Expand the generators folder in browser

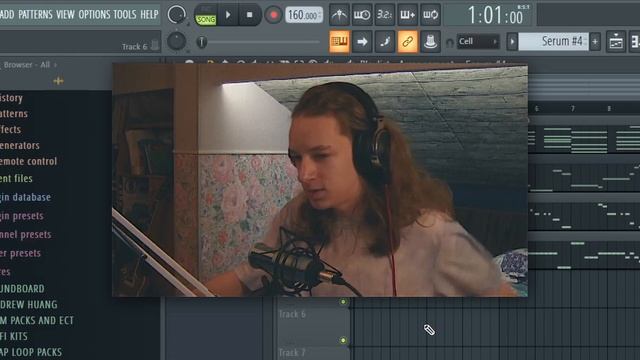(x=20, y=145)
